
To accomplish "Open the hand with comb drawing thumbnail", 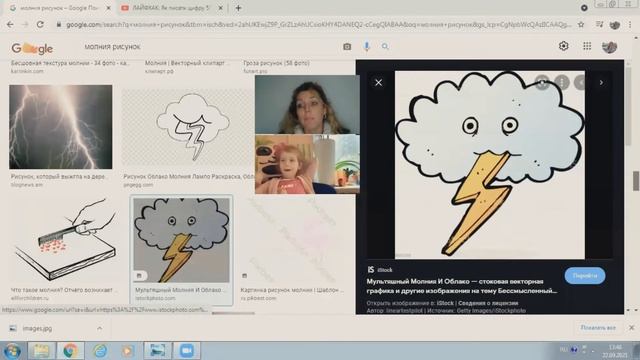I will [x=66, y=240].
